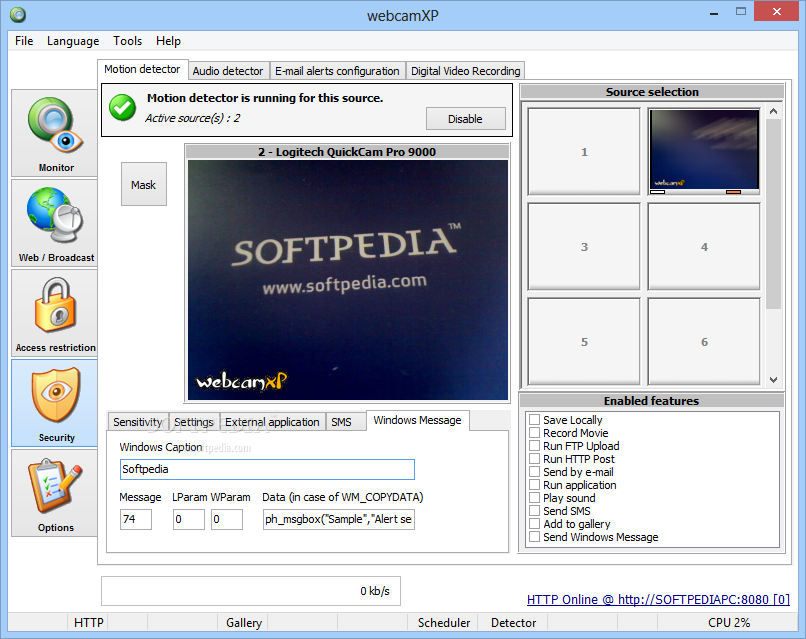Click the LParam input field

click(189, 519)
